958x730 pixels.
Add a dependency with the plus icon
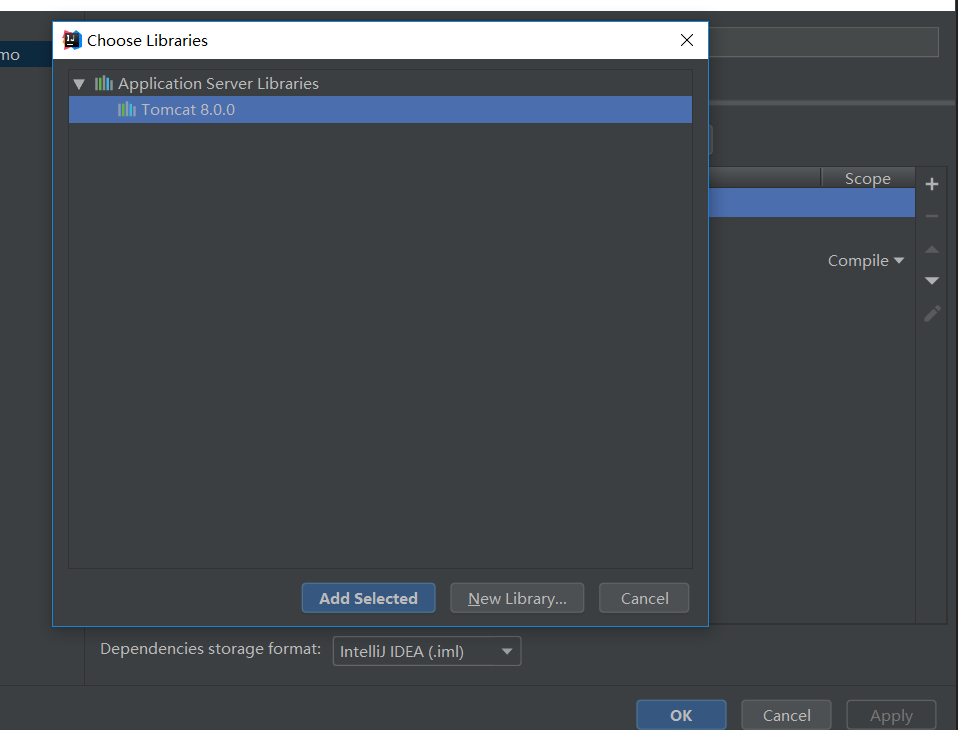932,184
